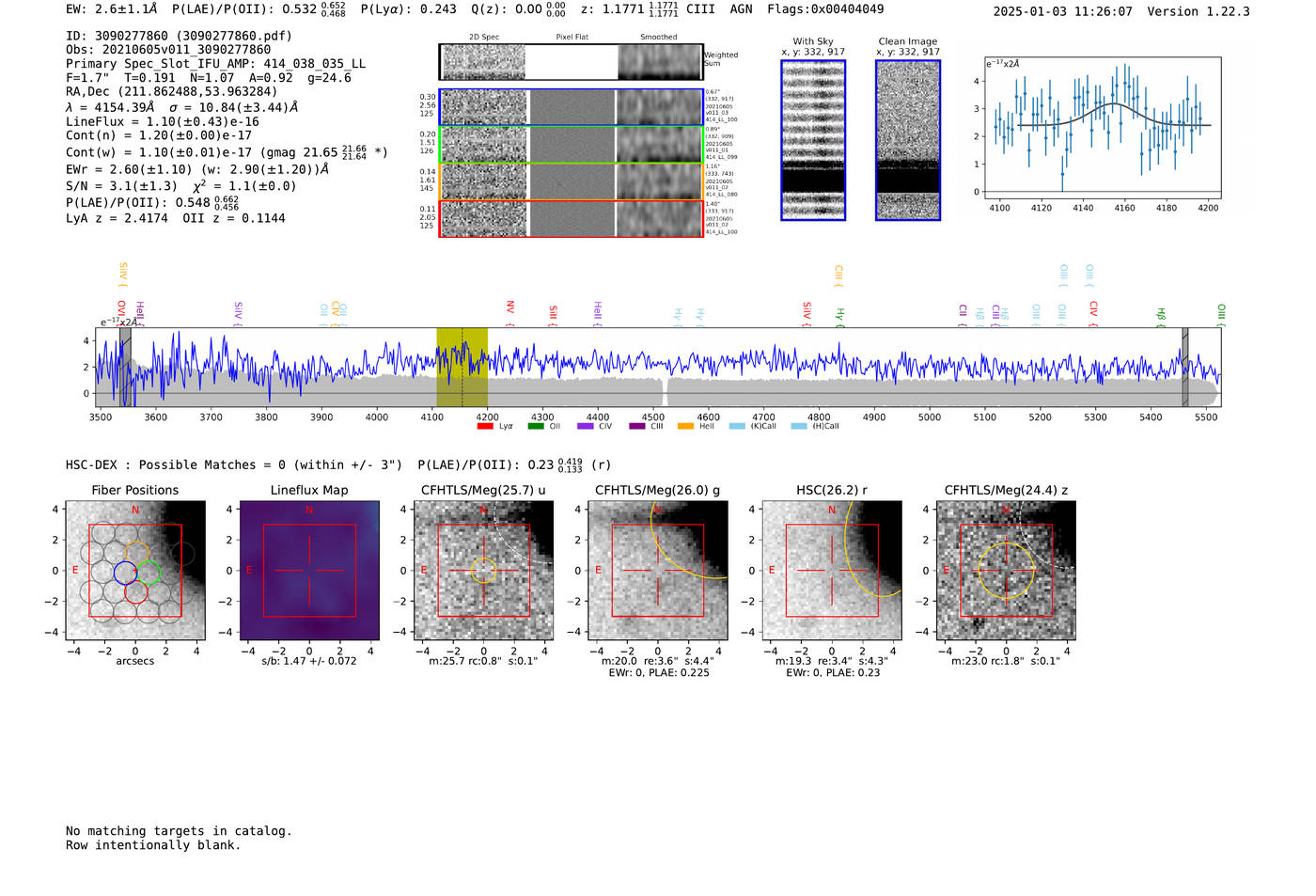This screenshot has width=1316, height=896.
Task: Click the green fiber circle in Fiber Positions
Action: tap(149, 572)
